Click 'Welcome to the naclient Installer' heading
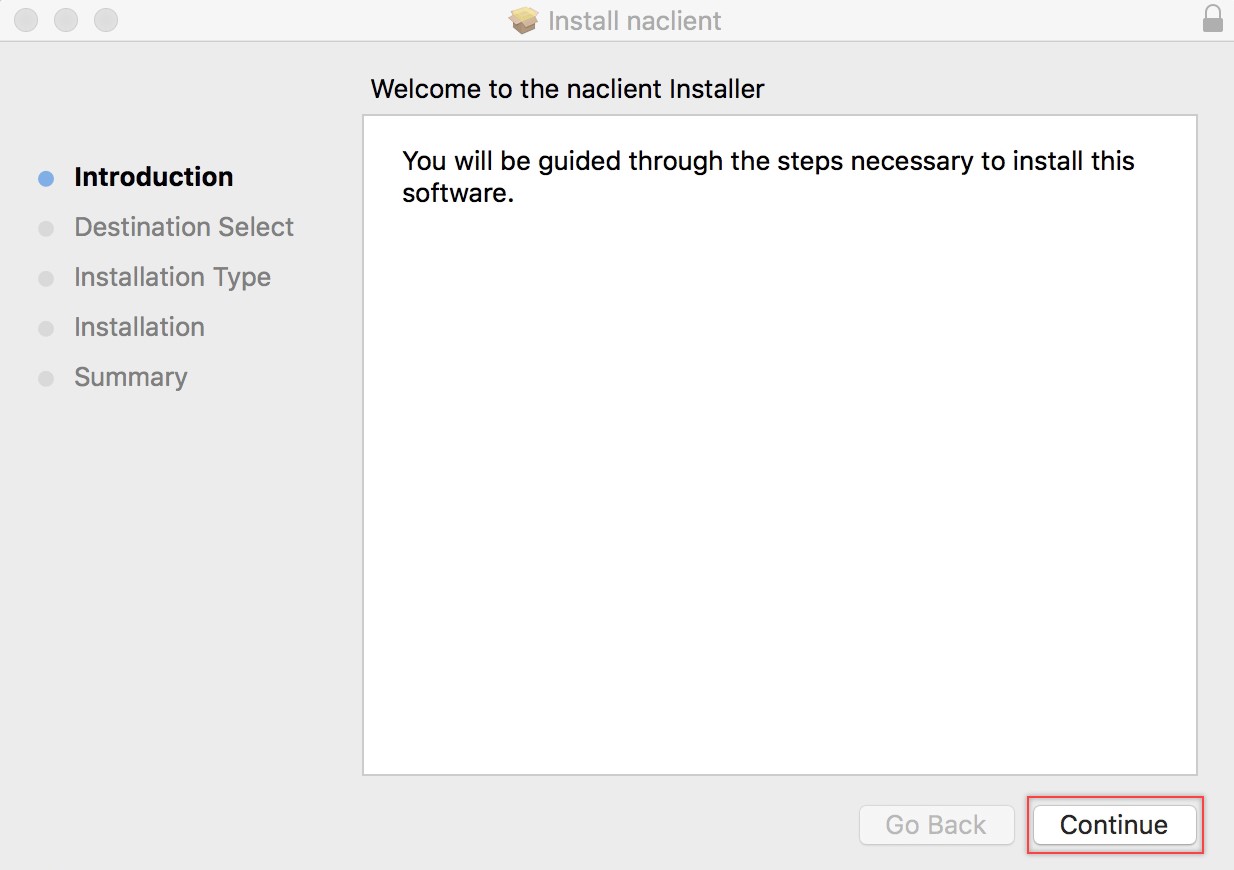The image size is (1234, 870). [x=567, y=89]
